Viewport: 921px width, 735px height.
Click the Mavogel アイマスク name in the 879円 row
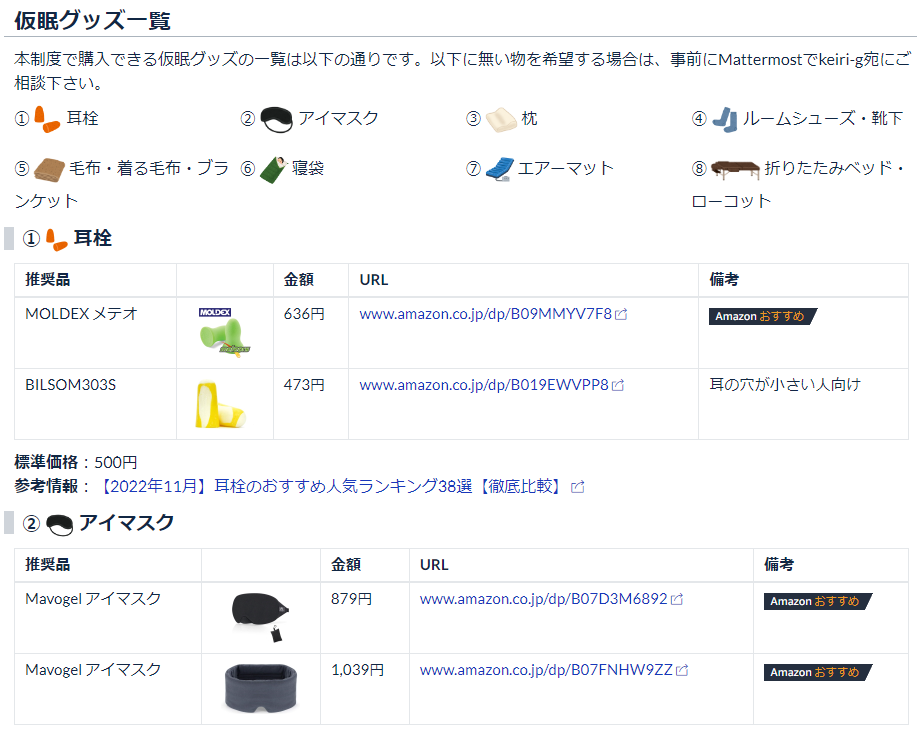(x=93, y=599)
